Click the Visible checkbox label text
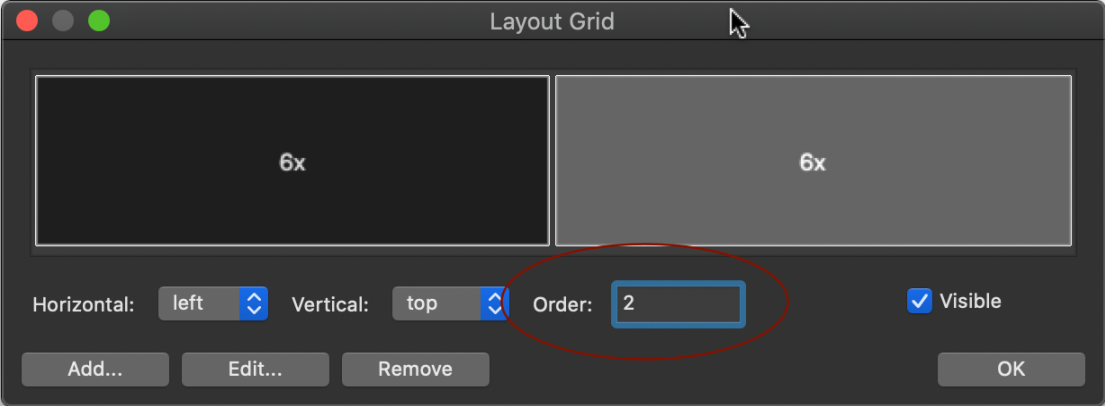 click(x=970, y=302)
